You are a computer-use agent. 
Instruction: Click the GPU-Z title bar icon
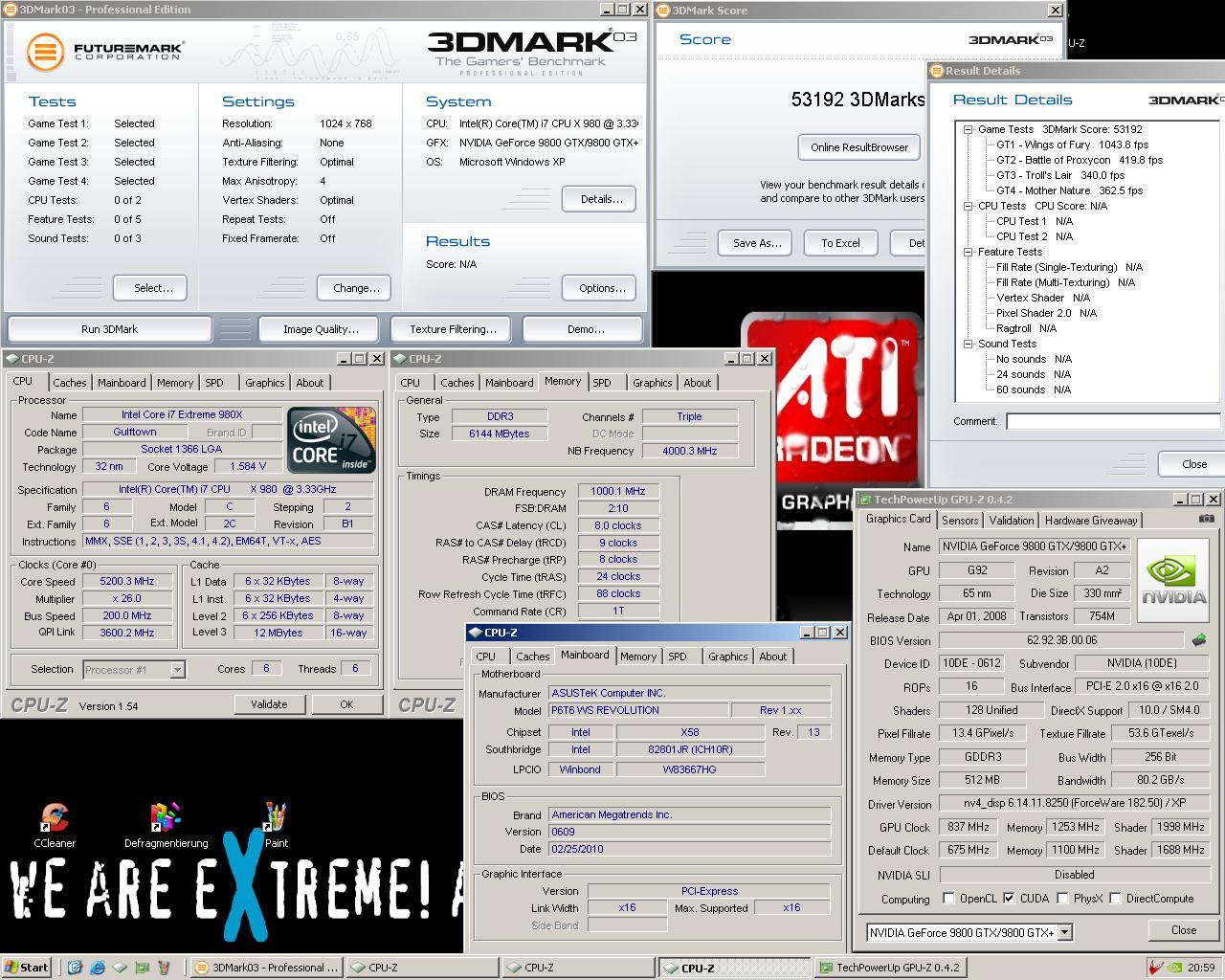865,500
